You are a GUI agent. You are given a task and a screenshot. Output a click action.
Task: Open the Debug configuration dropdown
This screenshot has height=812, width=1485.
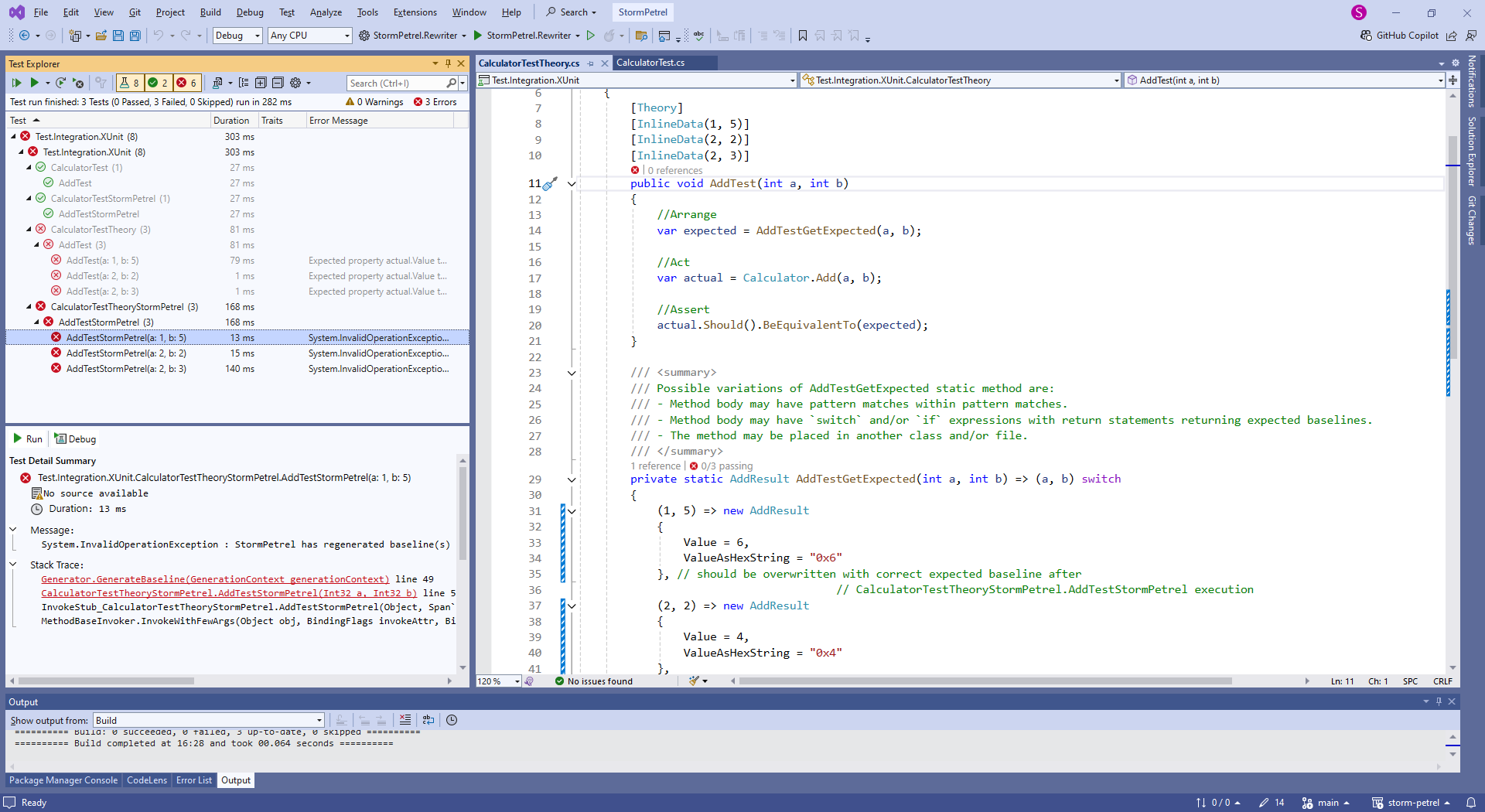(x=237, y=36)
